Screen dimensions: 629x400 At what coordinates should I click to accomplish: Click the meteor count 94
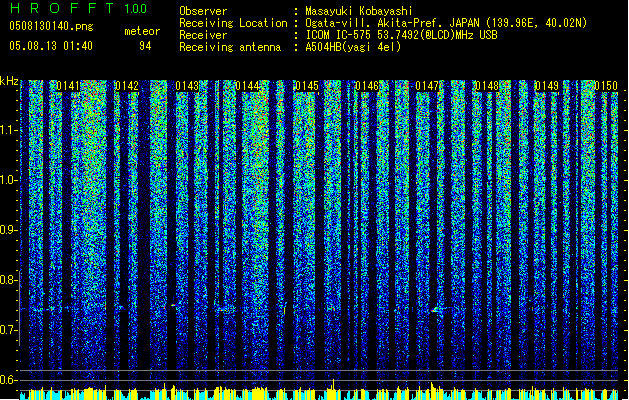145,46
